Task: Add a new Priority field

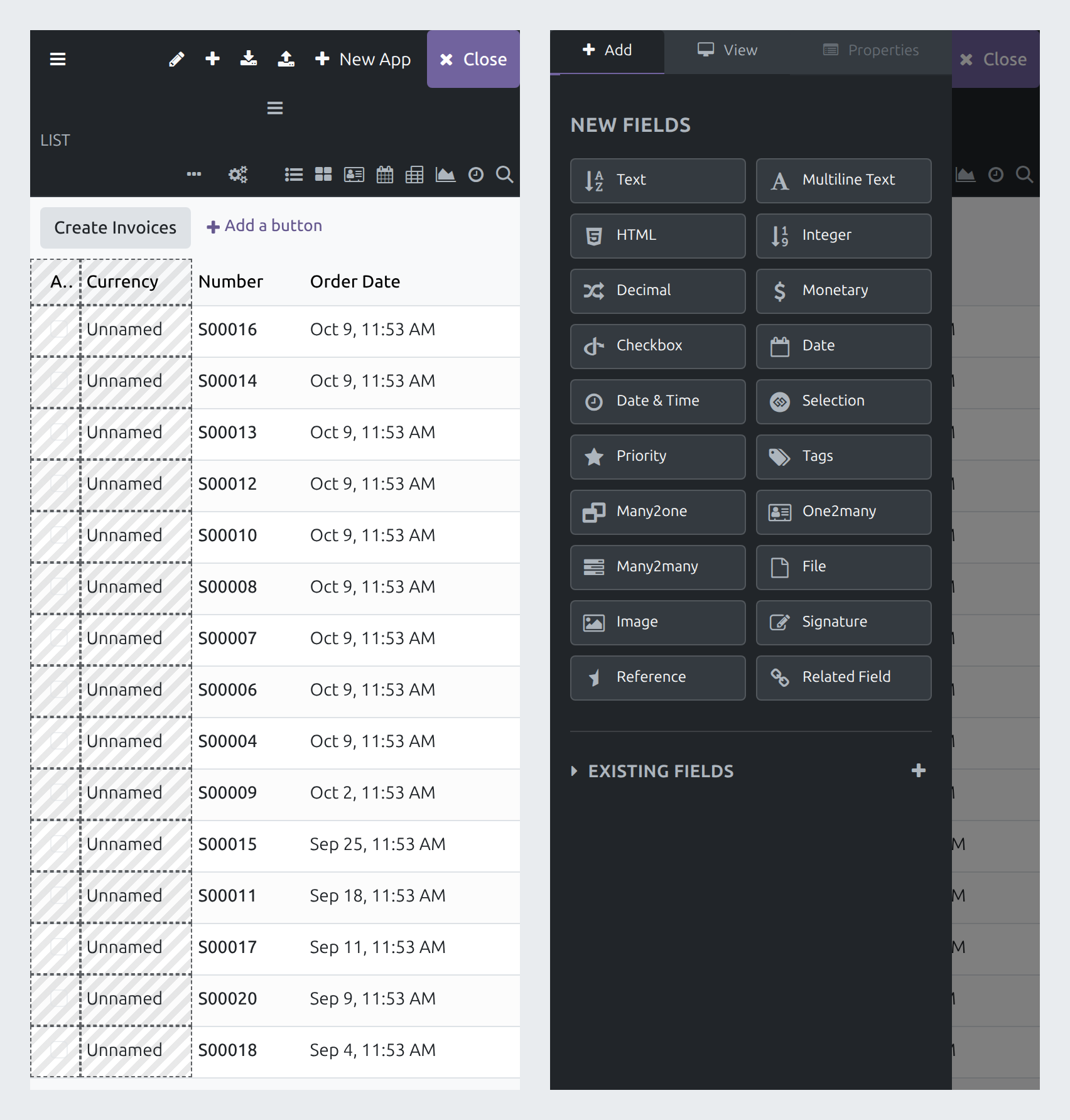Action: (658, 457)
